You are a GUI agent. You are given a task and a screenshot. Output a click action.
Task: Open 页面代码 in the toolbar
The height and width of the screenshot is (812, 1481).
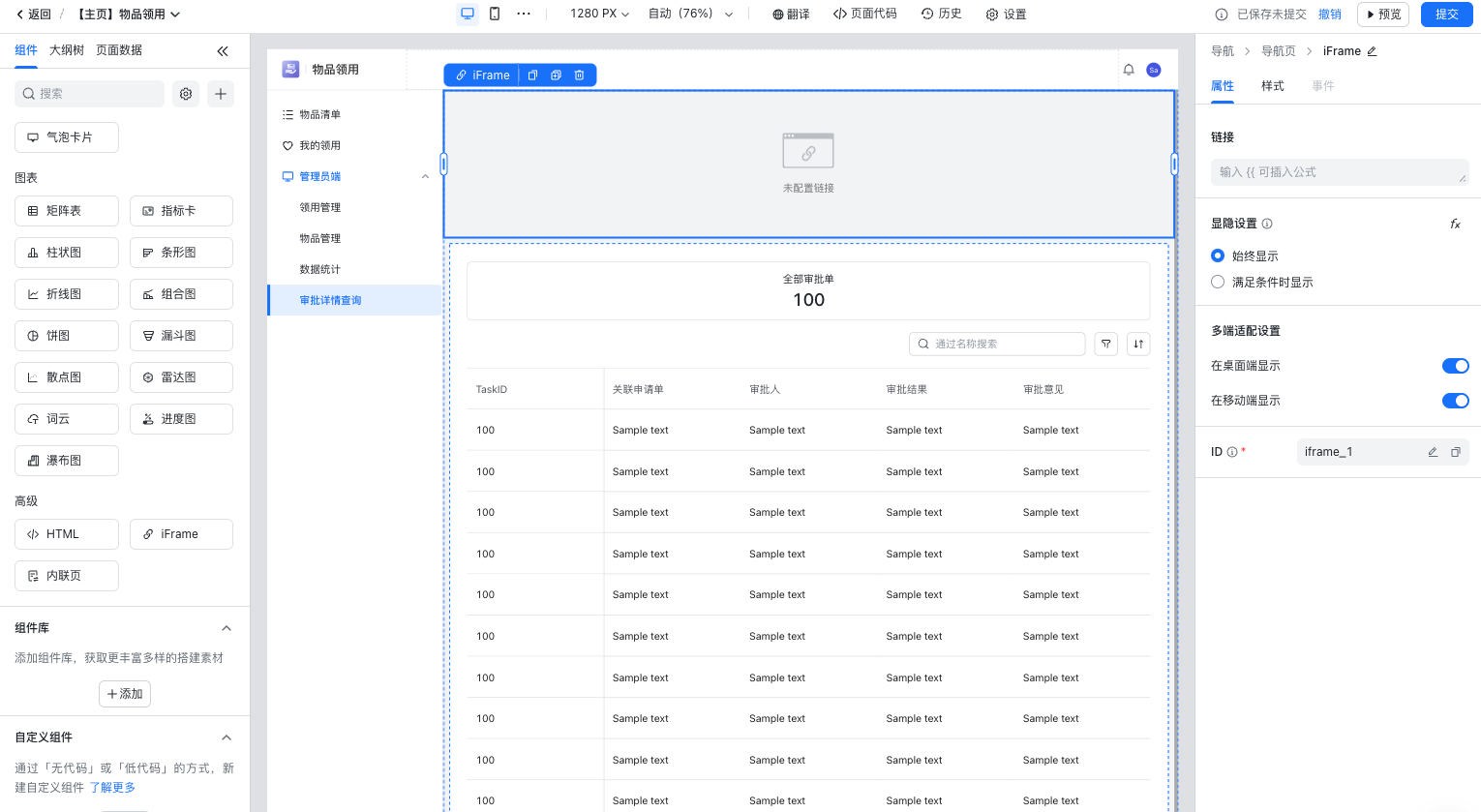[x=864, y=14]
